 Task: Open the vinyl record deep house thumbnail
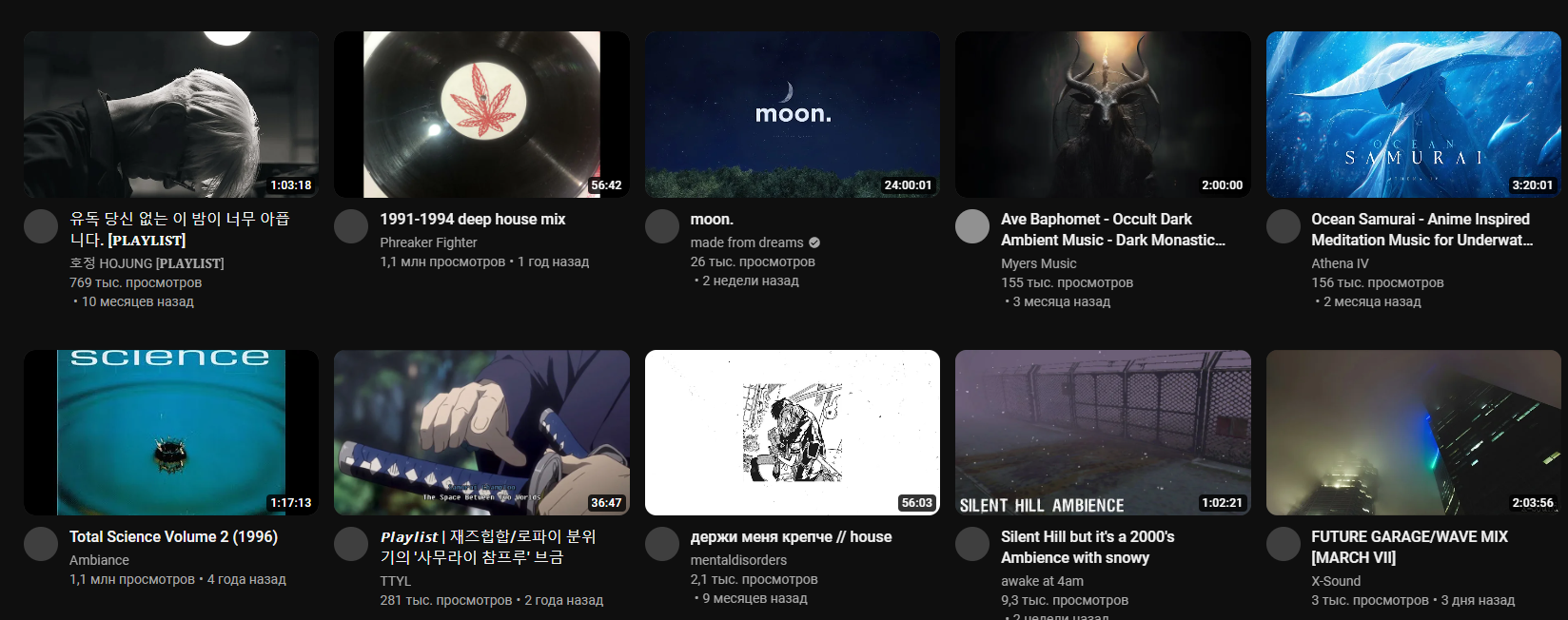point(481,114)
